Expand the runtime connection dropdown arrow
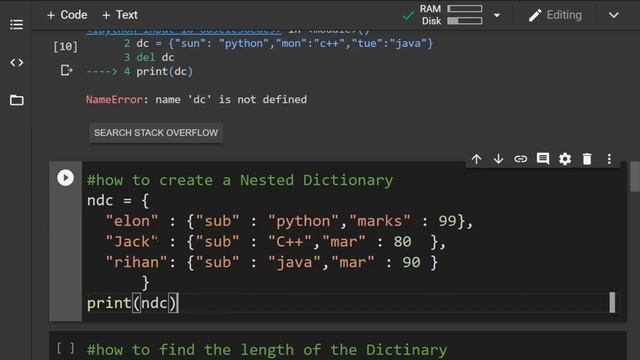 click(497, 16)
